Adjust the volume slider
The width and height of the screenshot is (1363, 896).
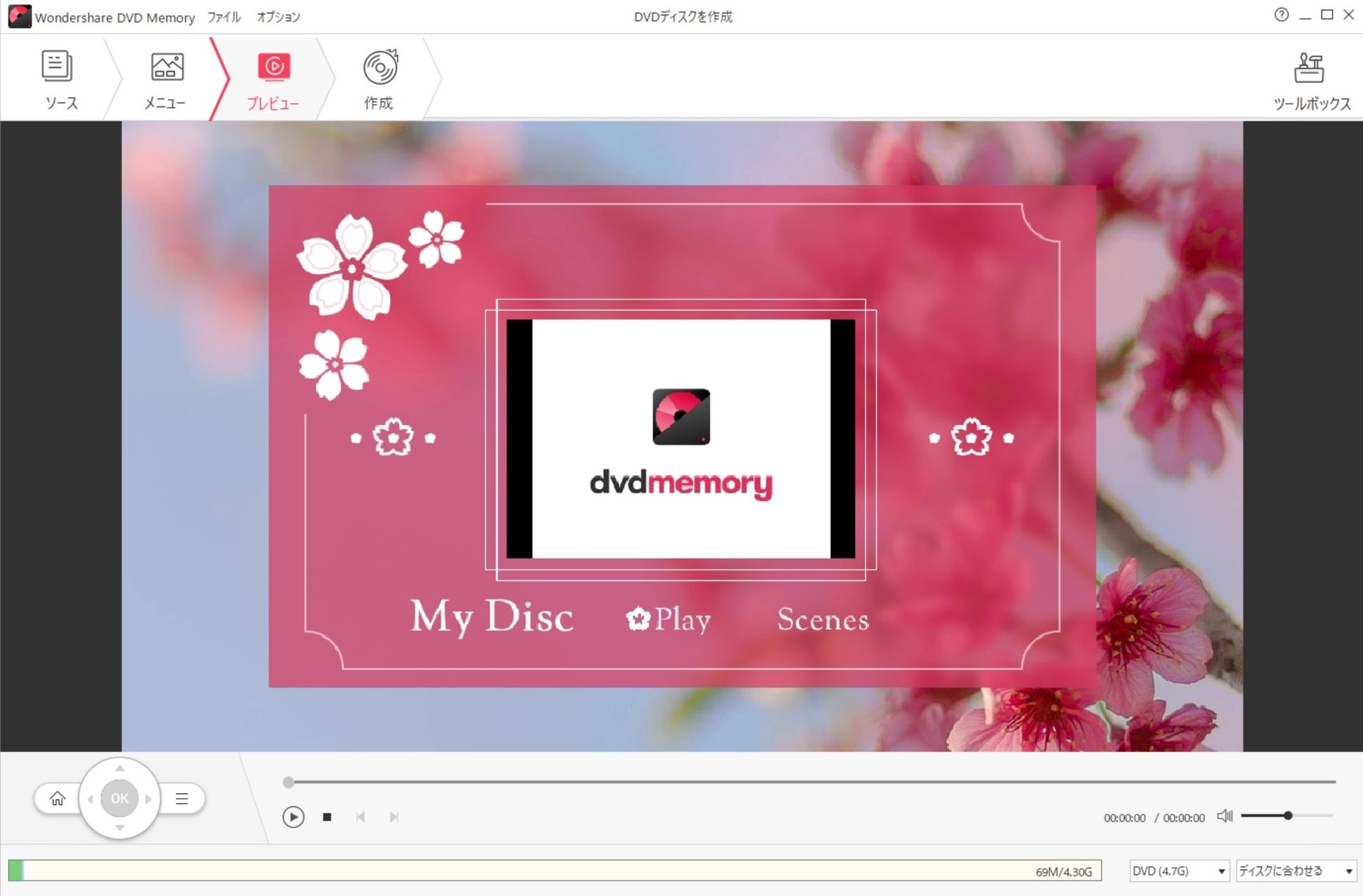pos(1288,816)
